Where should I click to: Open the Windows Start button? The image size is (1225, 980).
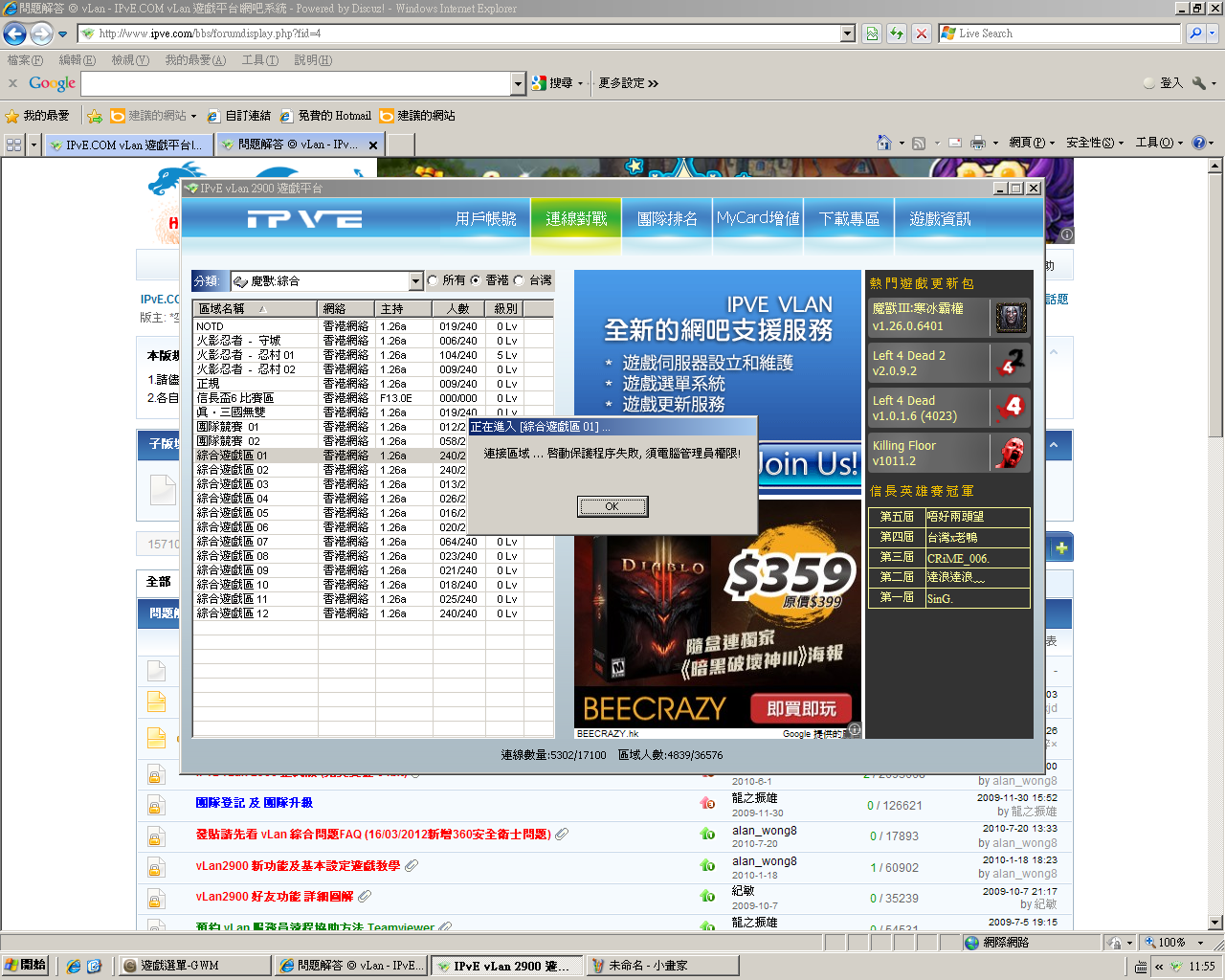[x=25, y=965]
